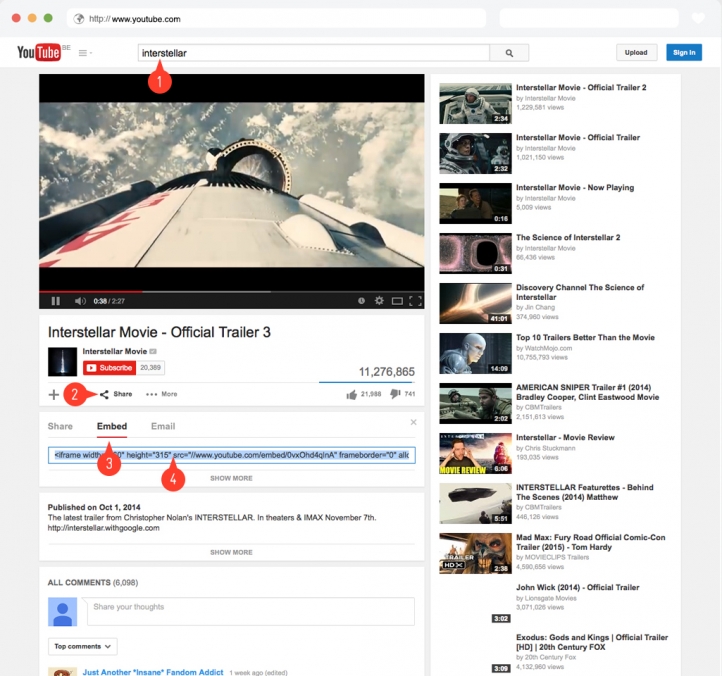722x676 pixels.
Task: Pause the video playback
Action: click(56, 301)
